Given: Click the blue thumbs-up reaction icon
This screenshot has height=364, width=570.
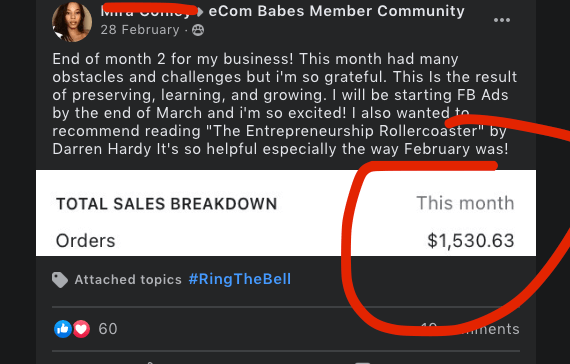Looking at the screenshot, I should (63, 329).
